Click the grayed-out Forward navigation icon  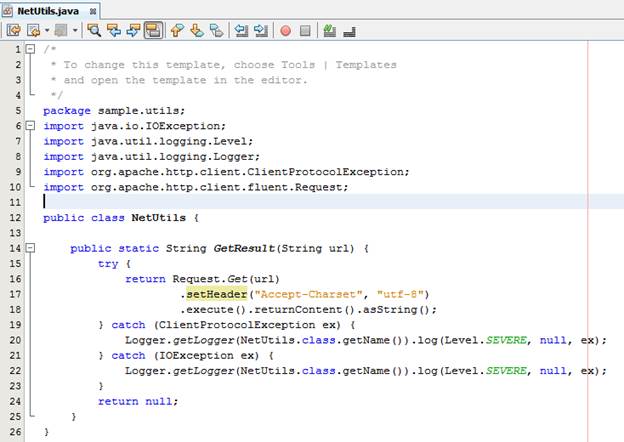(x=60, y=30)
